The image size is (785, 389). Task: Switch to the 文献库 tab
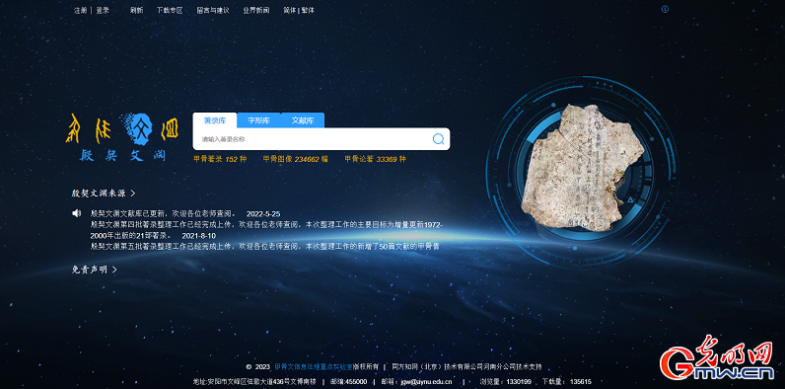click(302, 121)
